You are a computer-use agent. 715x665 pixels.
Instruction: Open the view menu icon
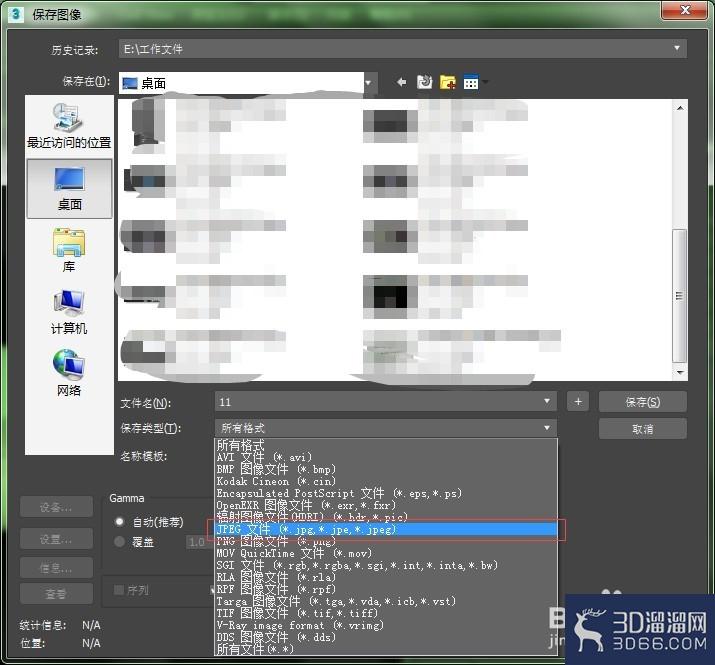click(471, 82)
